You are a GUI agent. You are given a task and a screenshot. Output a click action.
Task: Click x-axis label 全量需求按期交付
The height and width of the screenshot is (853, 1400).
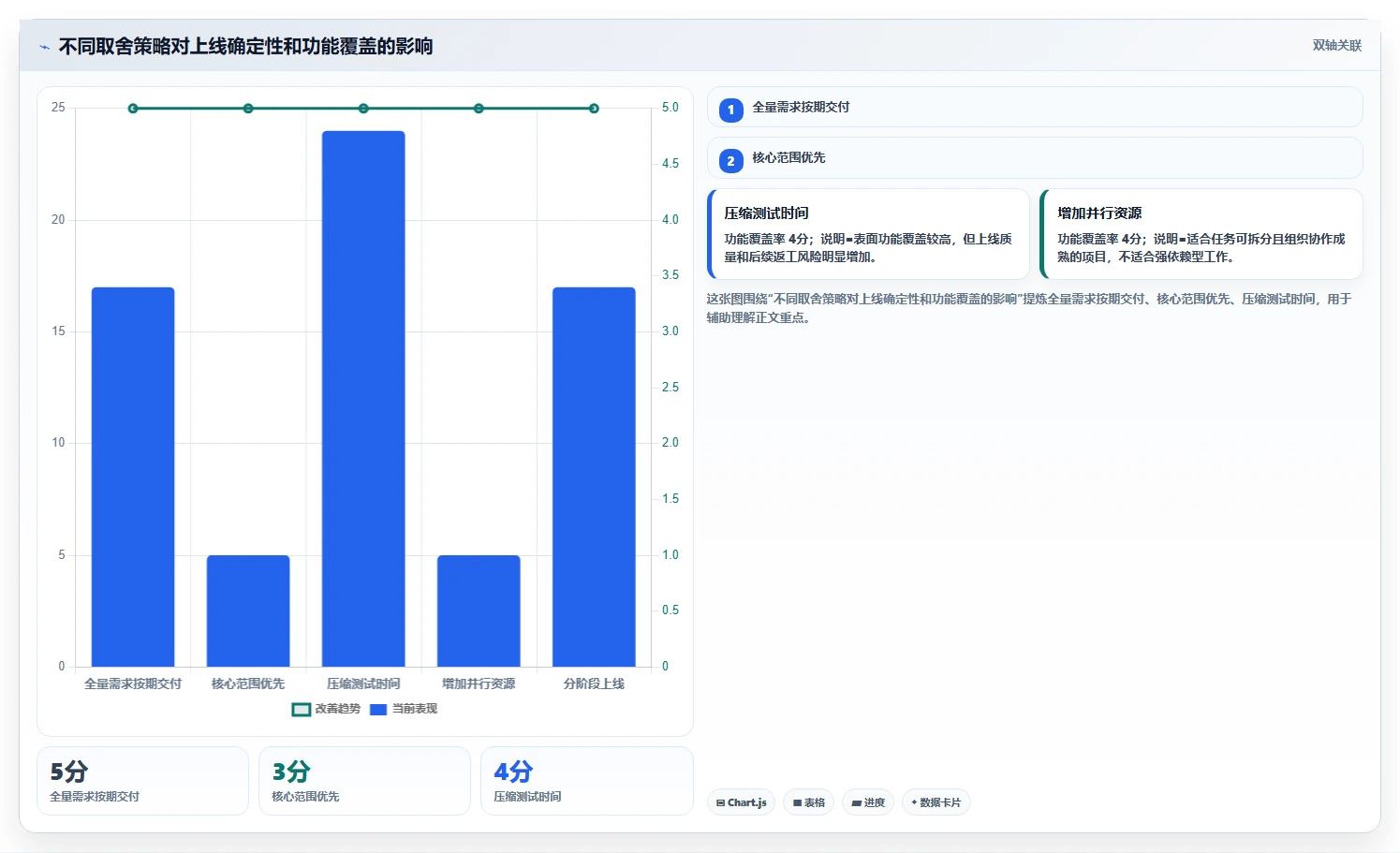pos(133,684)
